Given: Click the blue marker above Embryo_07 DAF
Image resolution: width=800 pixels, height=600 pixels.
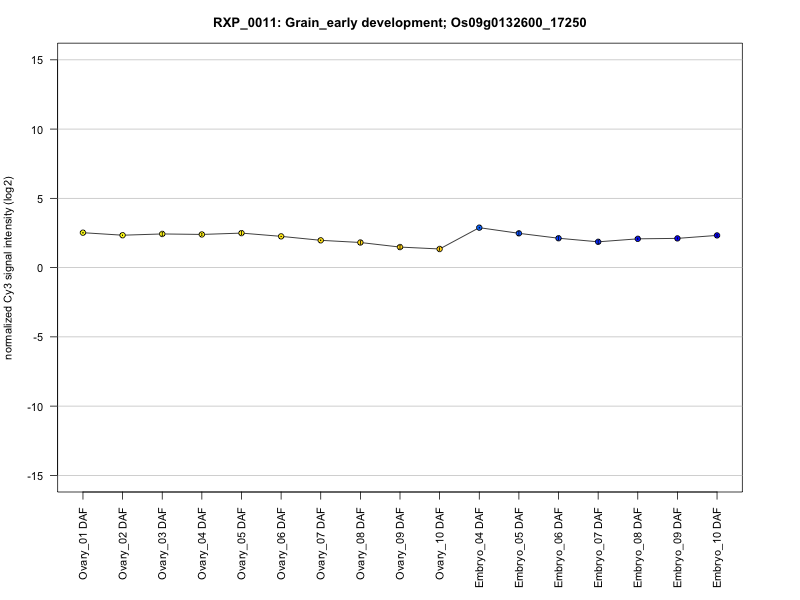Looking at the screenshot, I should (x=598, y=242).
